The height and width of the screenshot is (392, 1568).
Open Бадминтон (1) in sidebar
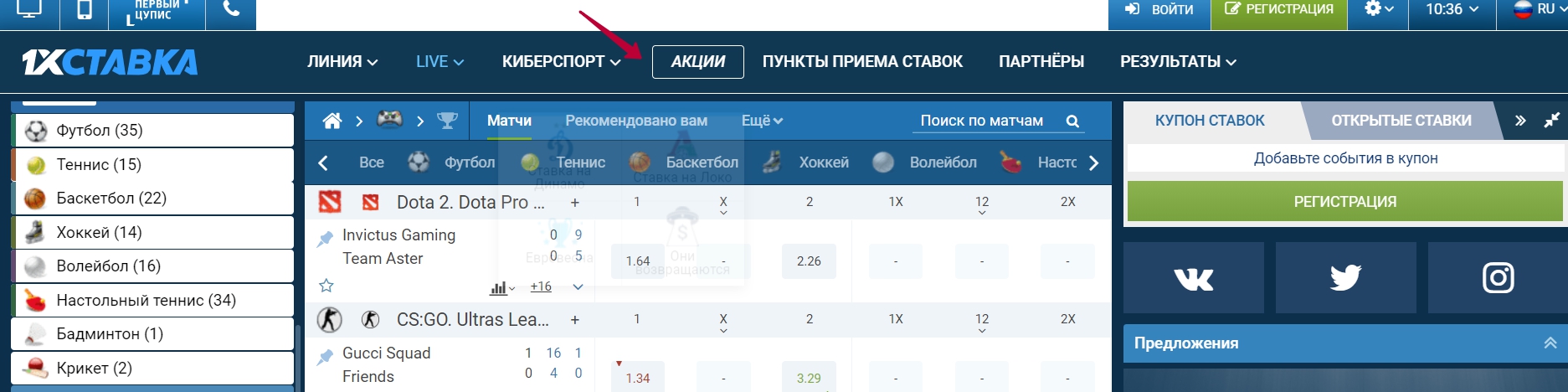pyautogui.click(x=152, y=334)
